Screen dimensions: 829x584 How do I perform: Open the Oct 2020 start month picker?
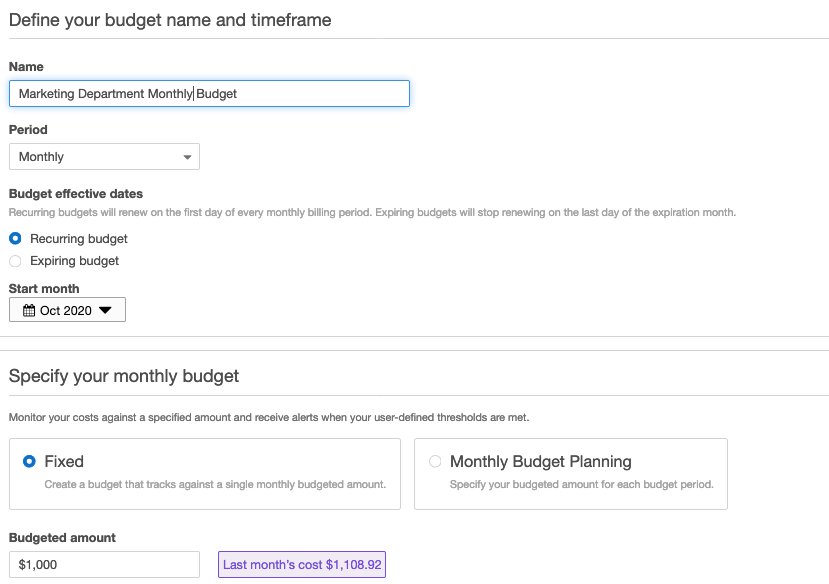coord(67,311)
